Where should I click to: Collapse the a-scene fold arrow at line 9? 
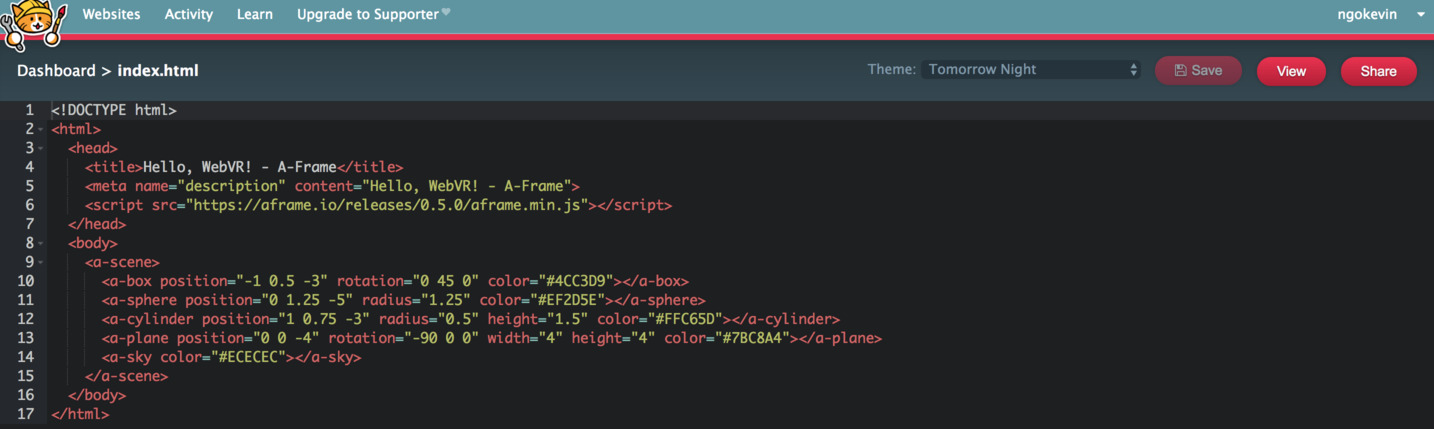coord(41,262)
